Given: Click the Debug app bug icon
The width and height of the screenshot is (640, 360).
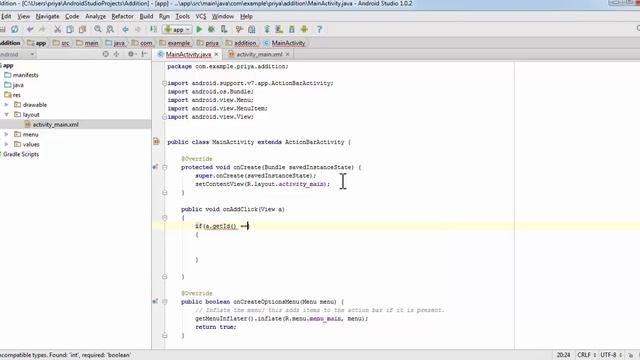Looking at the screenshot, I should tap(211, 29).
